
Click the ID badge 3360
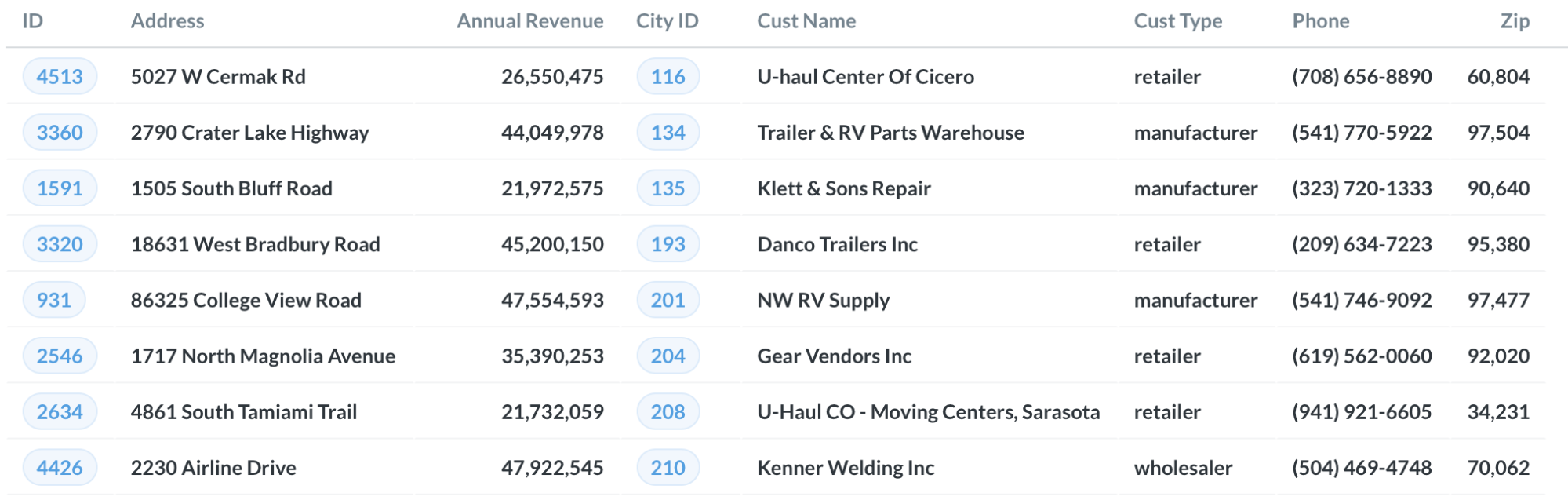tap(60, 133)
